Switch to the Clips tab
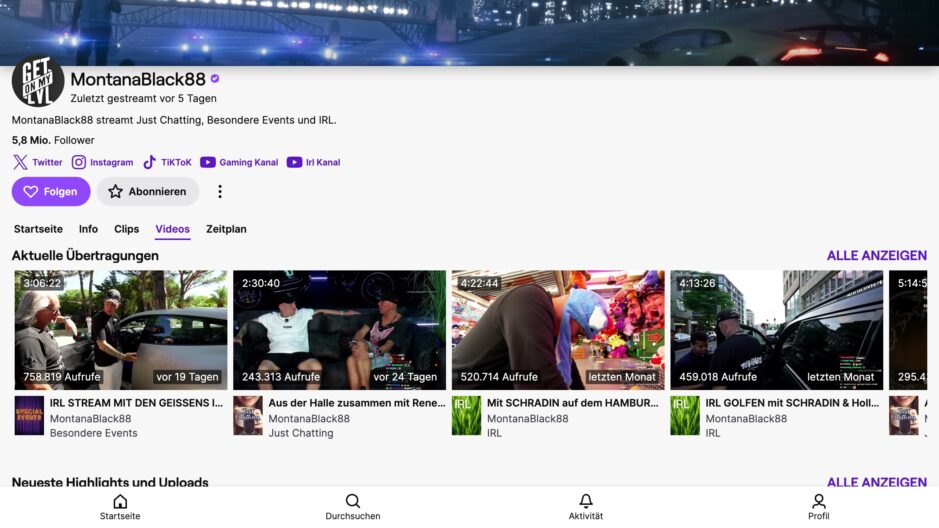The height and width of the screenshot is (528, 939). pyautogui.click(x=126, y=229)
